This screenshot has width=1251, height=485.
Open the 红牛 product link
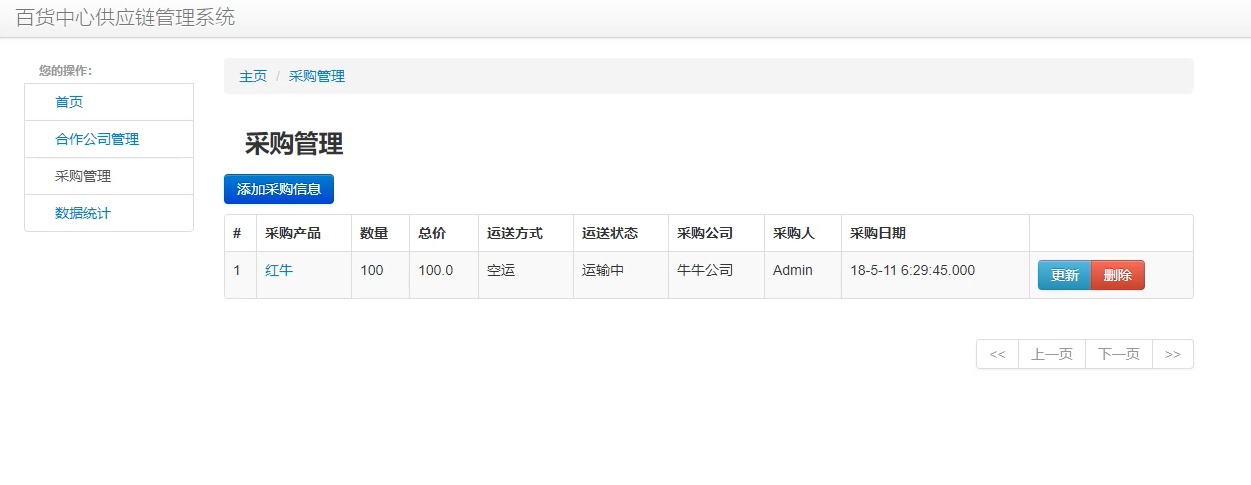pos(279,270)
